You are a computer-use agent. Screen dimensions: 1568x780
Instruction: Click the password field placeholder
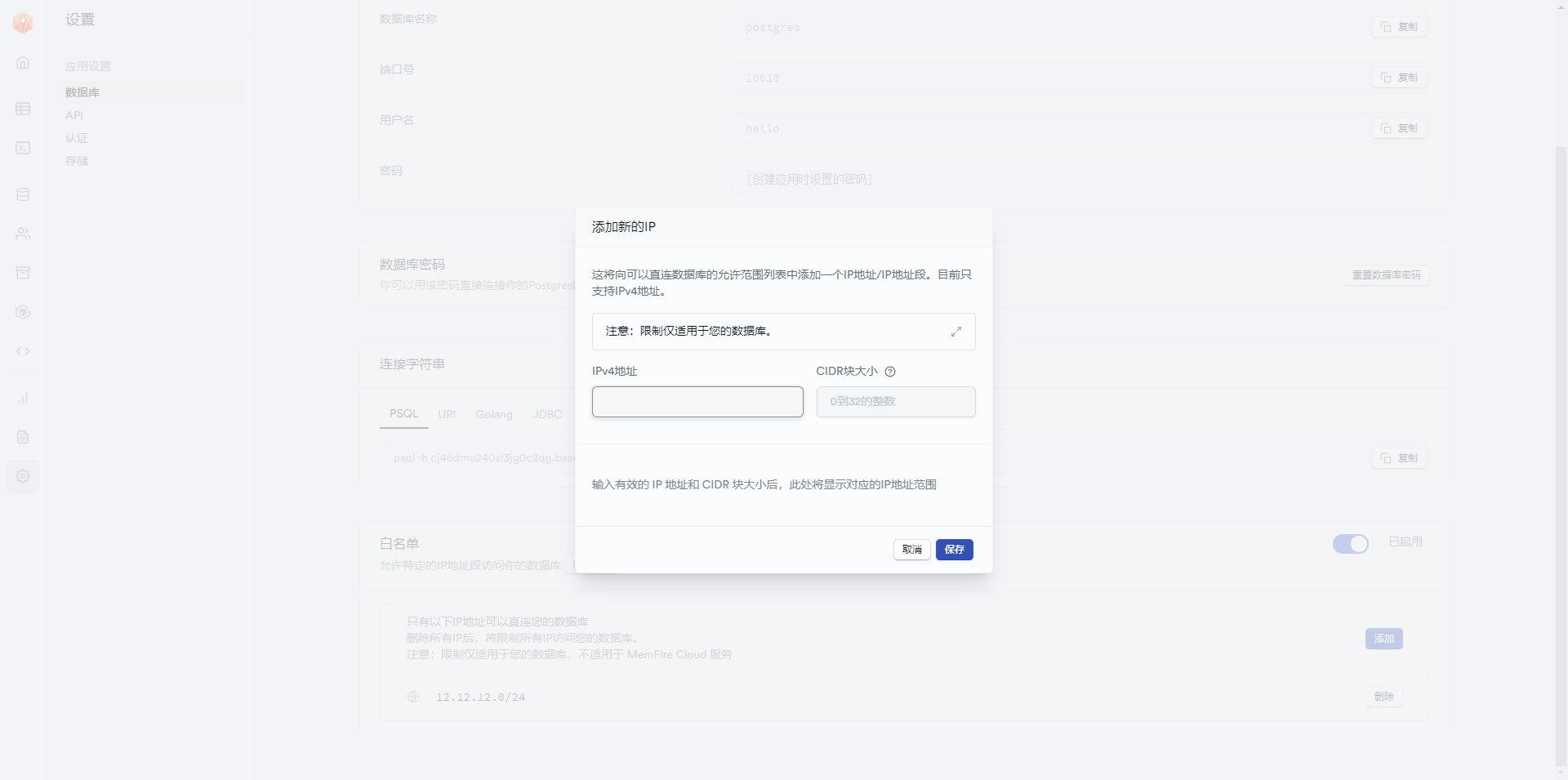coord(1080,179)
